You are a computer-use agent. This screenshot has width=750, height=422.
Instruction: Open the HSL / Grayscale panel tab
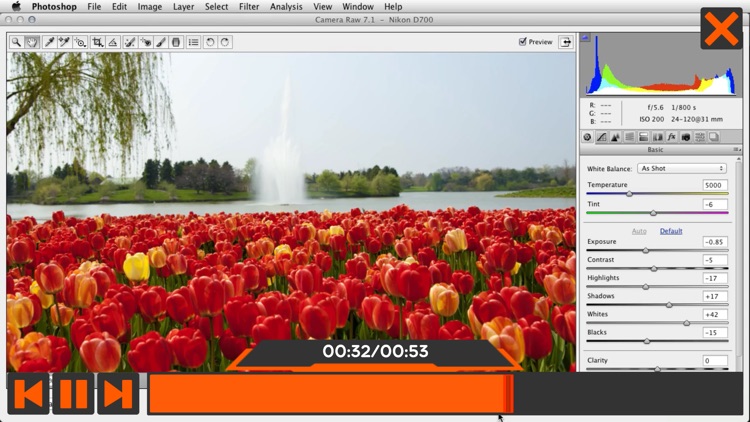629,137
